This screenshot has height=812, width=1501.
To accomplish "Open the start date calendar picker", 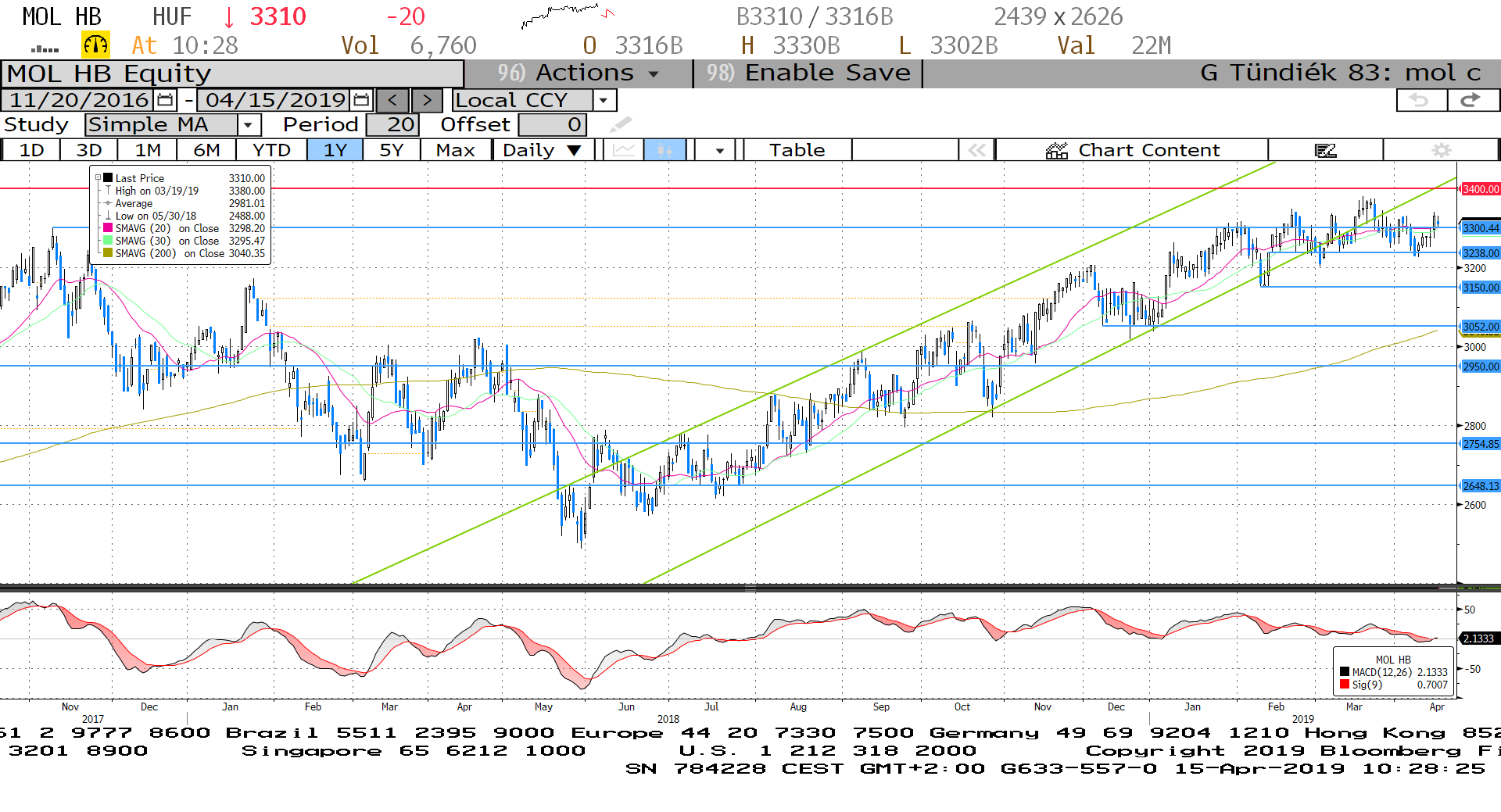I will 165,100.
